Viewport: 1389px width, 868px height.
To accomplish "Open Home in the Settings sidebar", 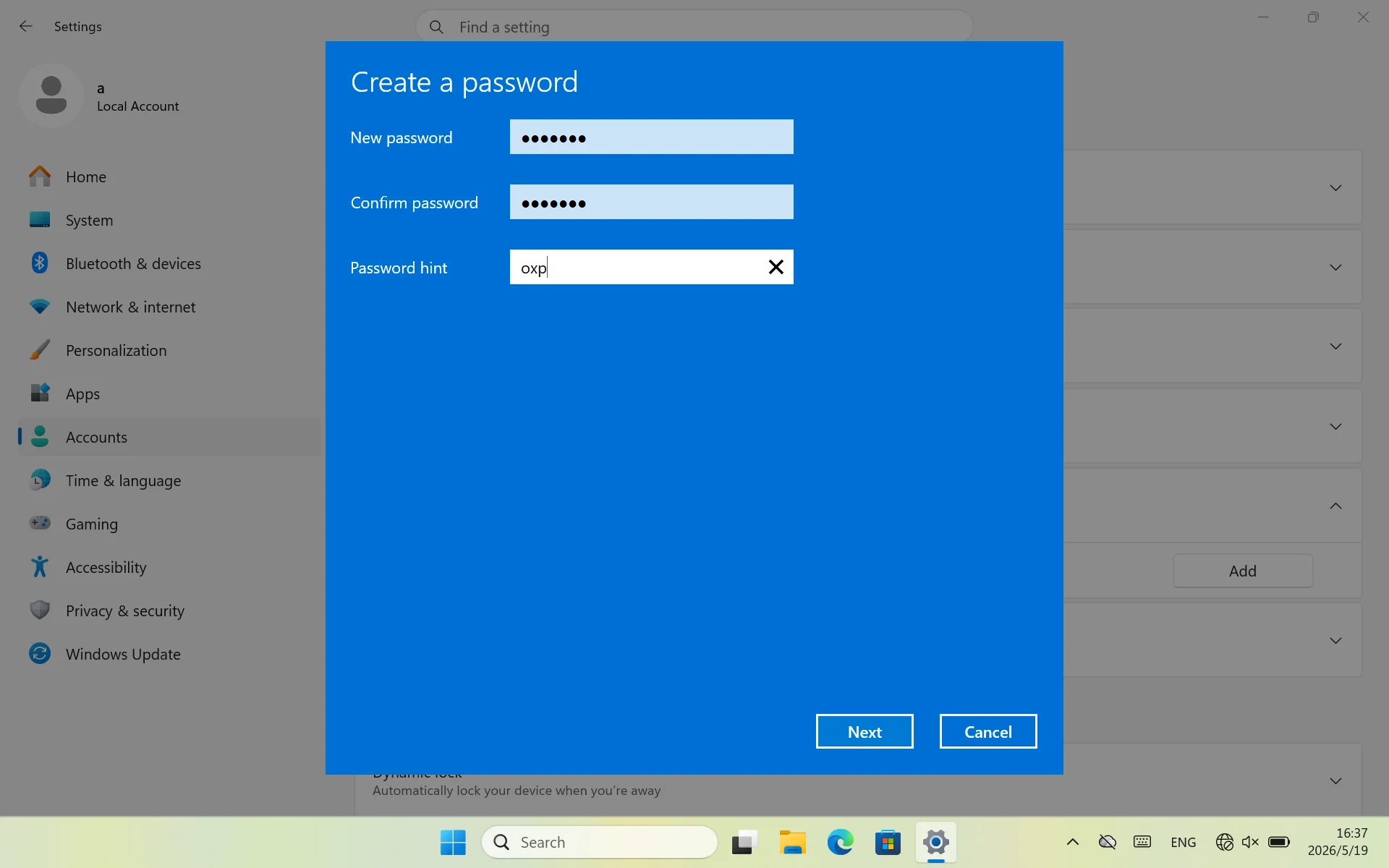I will click(169, 176).
